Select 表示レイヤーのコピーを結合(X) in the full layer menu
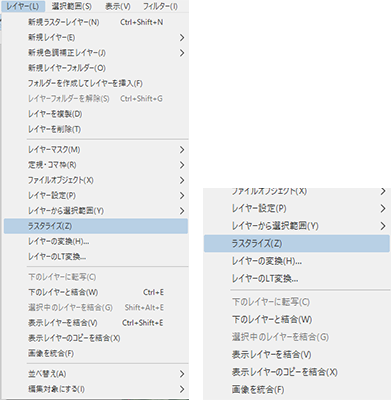The height and width of the screenshot is (400, 391). 96,338
